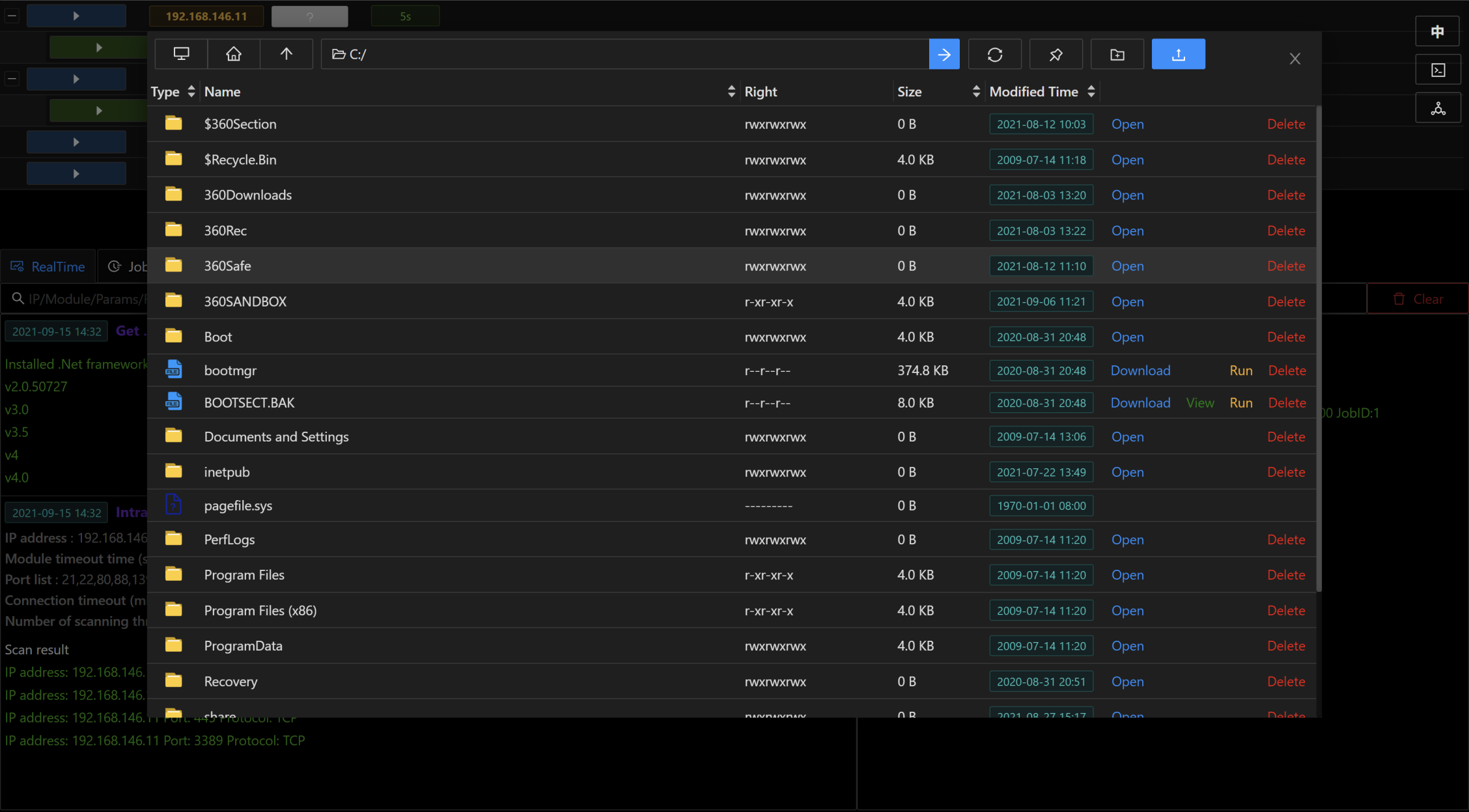1469x812 pixels.
Task: Navigate up one directory with arrow icon
Action: (x=286, y=54)
